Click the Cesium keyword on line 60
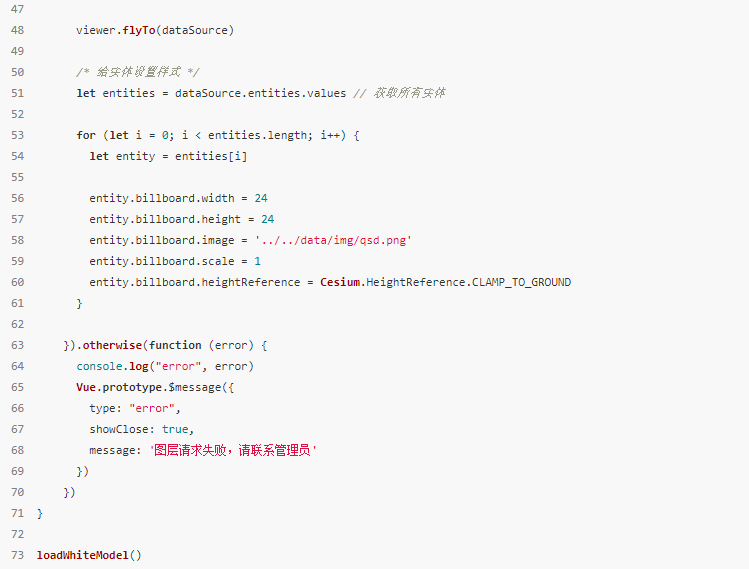This screenshot has height=569, width=749. point(340,282)
